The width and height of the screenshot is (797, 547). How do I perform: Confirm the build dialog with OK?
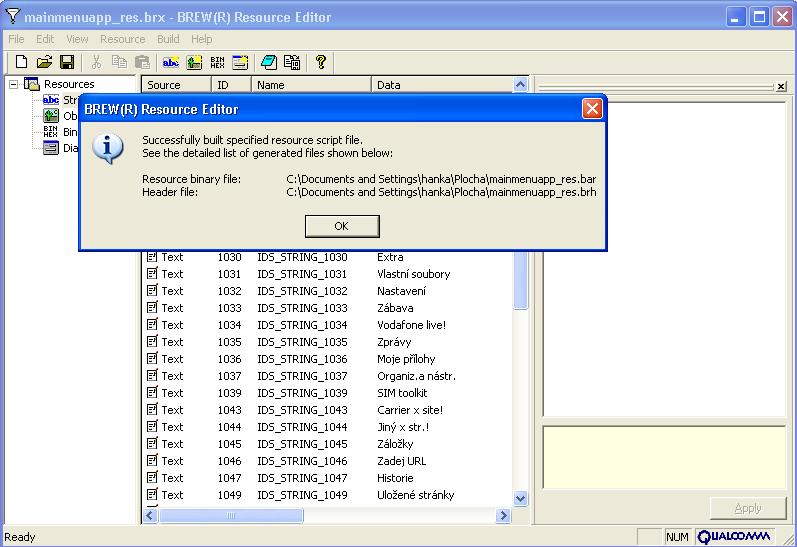(342, 226)
